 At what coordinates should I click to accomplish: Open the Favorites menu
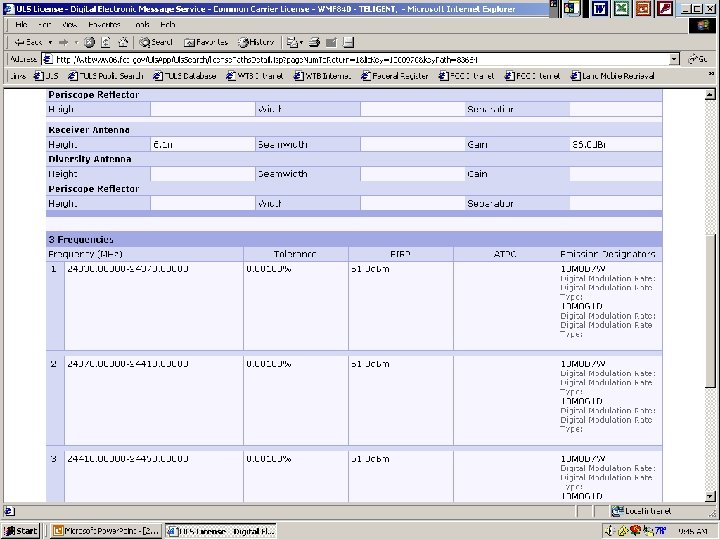pos(104,25)
